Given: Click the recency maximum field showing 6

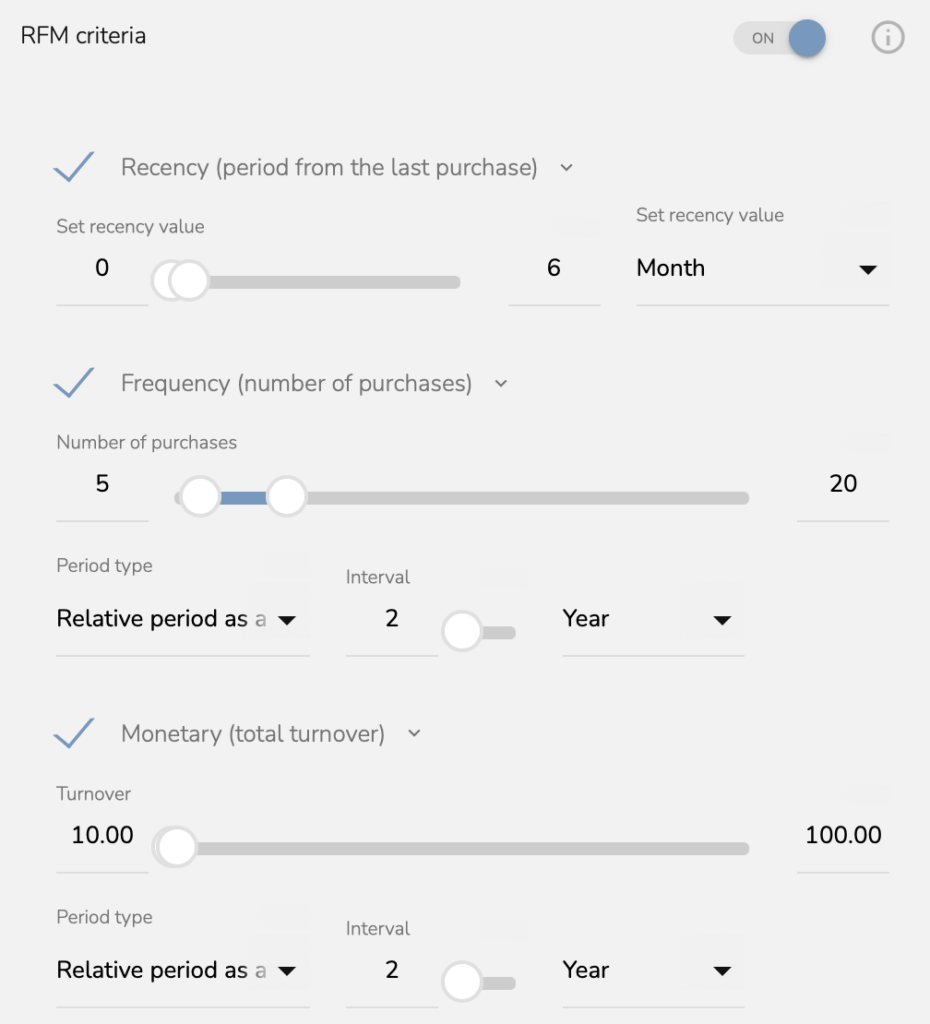Looking at the screenshot, I should (x=554, y=268).
